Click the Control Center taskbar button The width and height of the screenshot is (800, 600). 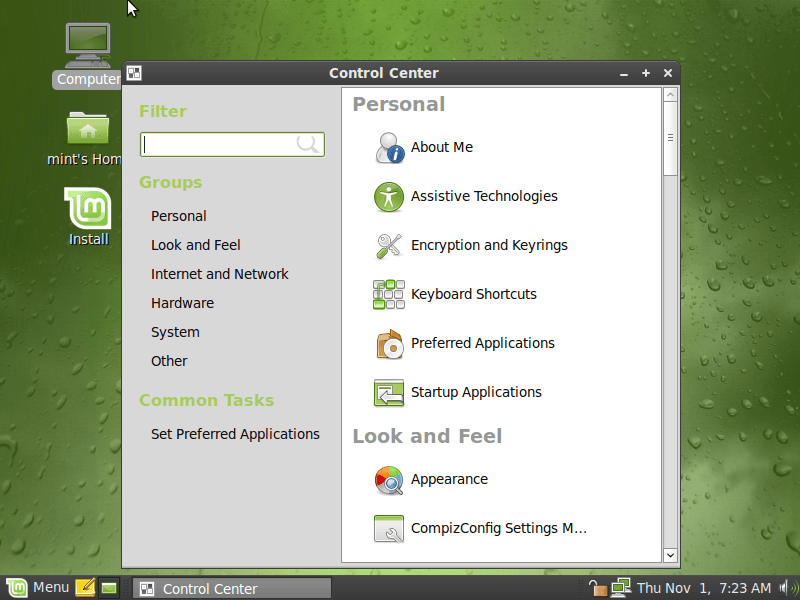click(232, 589)
